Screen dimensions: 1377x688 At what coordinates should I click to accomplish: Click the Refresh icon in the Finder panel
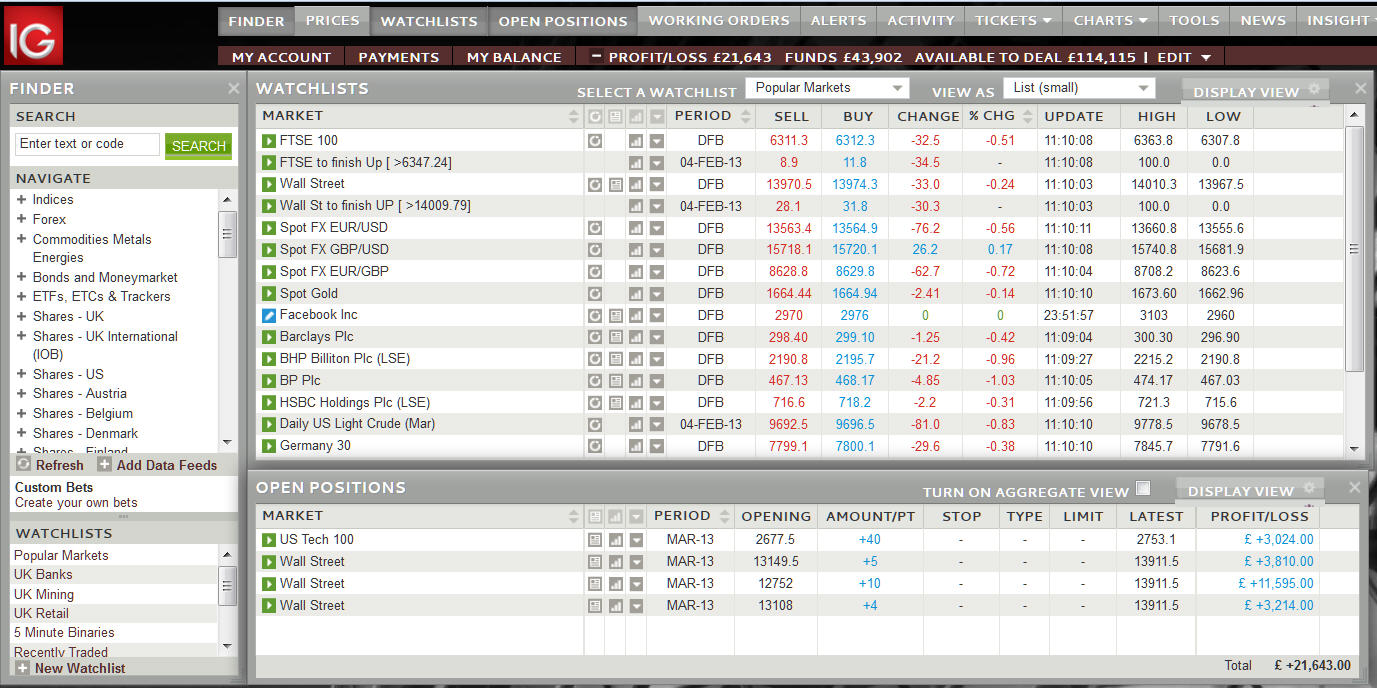[24, 465]
